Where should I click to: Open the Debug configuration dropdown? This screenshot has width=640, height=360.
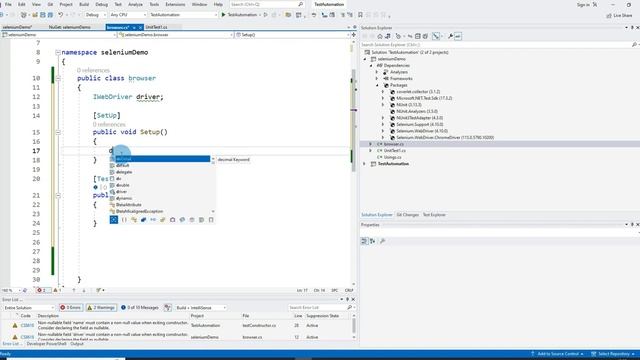(96, 15)
